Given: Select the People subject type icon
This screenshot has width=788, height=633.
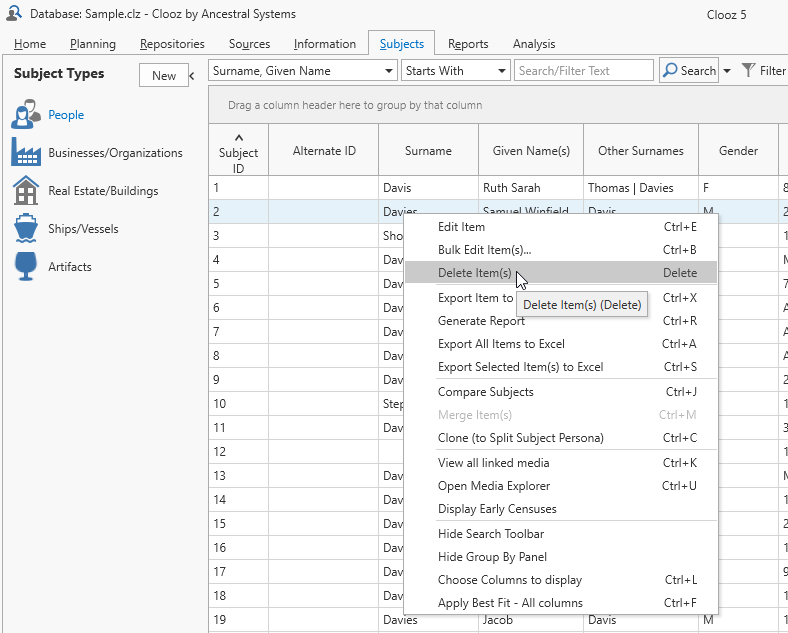Looking at the screenshot, I should pyautogui.click(x=27, y=115).
